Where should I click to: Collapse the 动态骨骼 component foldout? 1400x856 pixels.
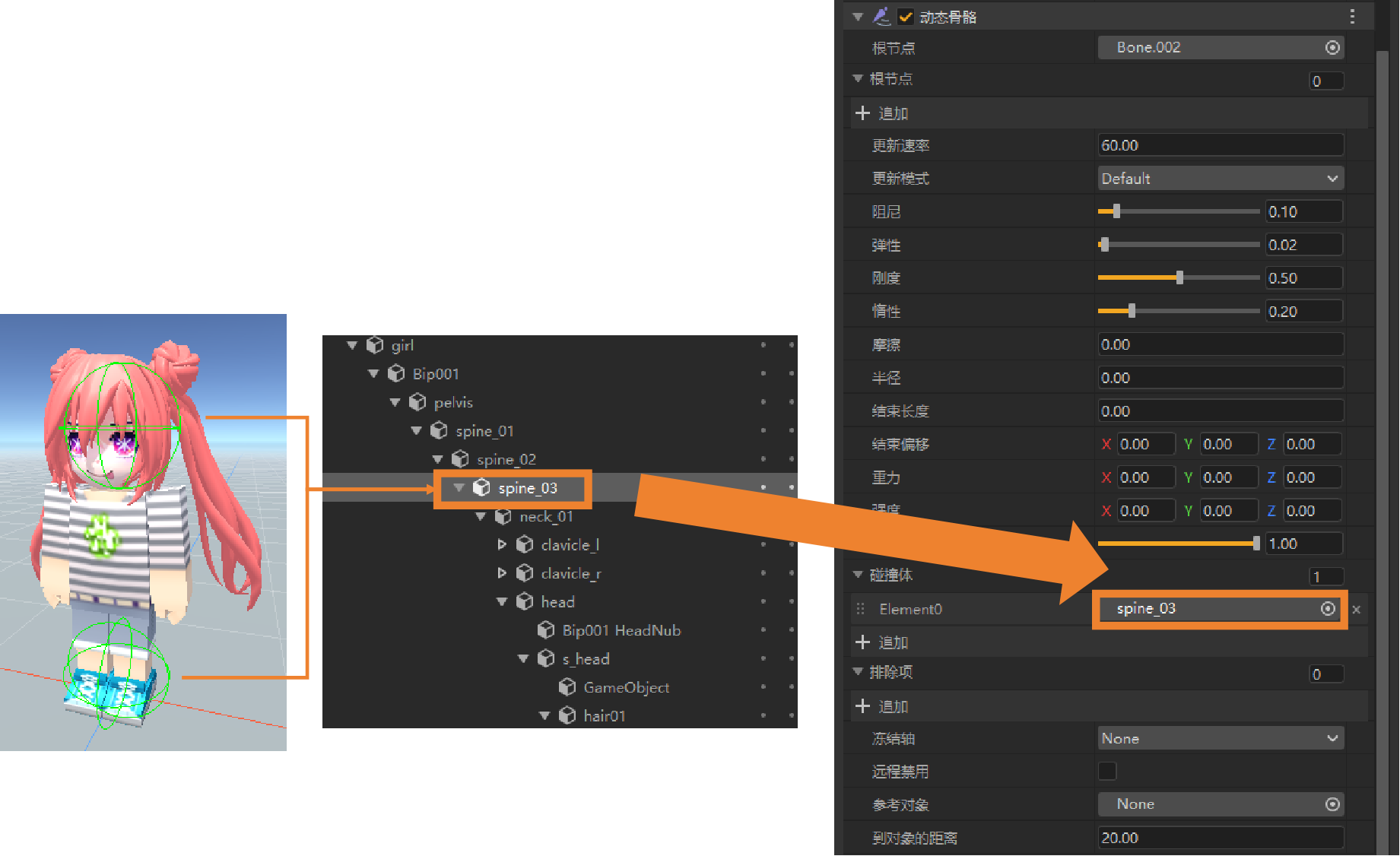(x=859, y=17)
